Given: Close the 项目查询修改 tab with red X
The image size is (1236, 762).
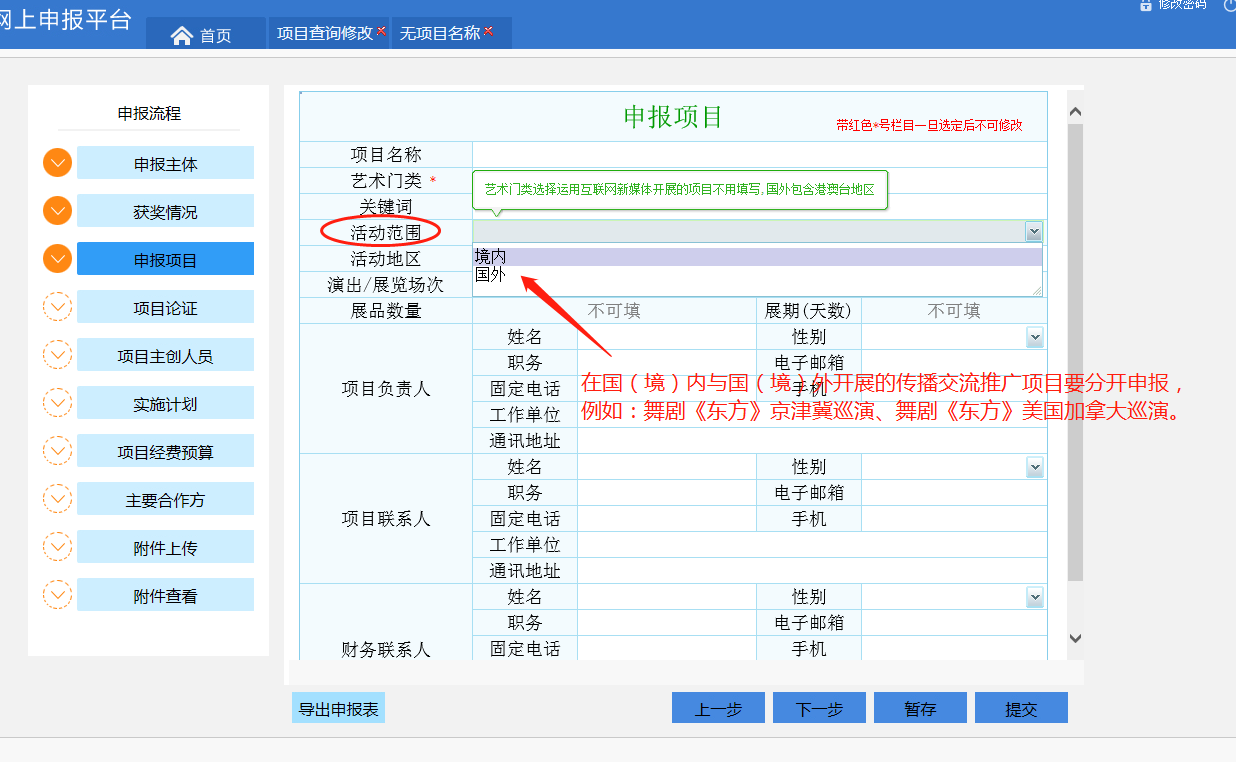Looking at the screenshot, I should (381, 31).
